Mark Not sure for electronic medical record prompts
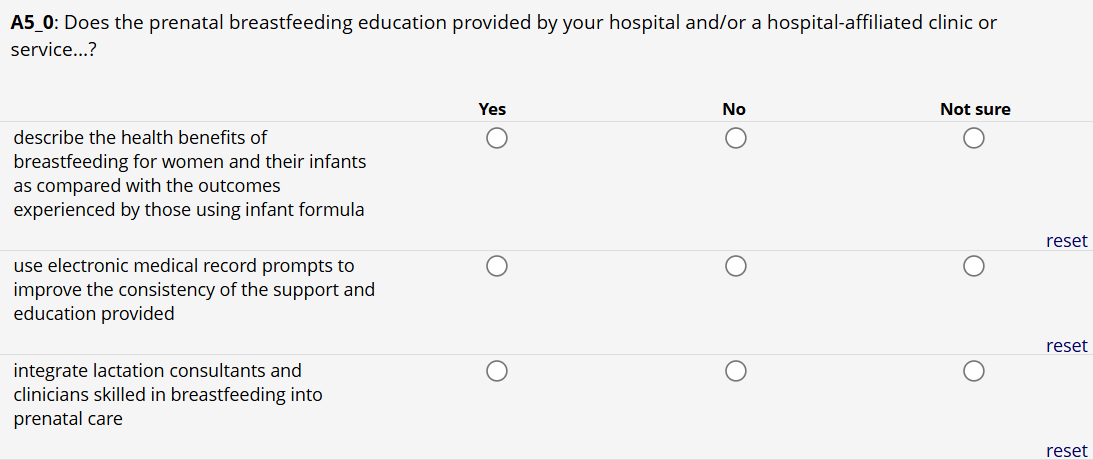1093x460 pixels. coord(974,266)
